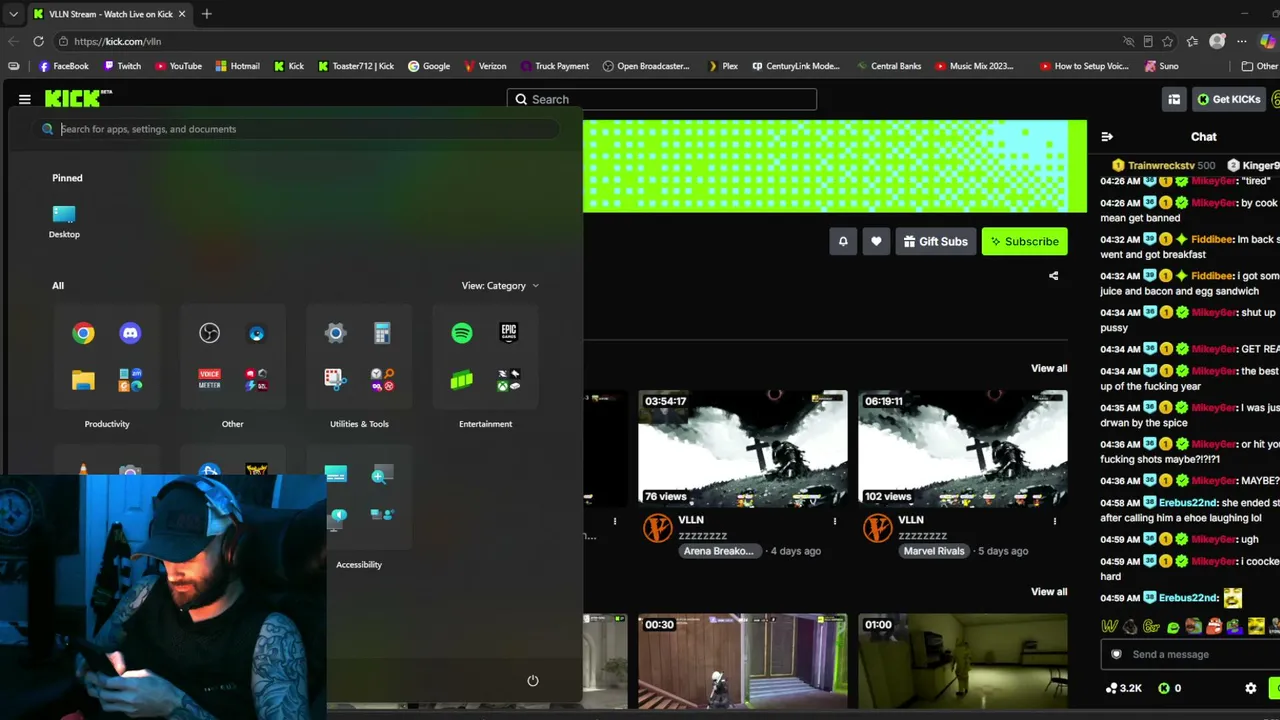Play the 00:30 clip thumbnail
1280x720 pixels.
[743, 661]
